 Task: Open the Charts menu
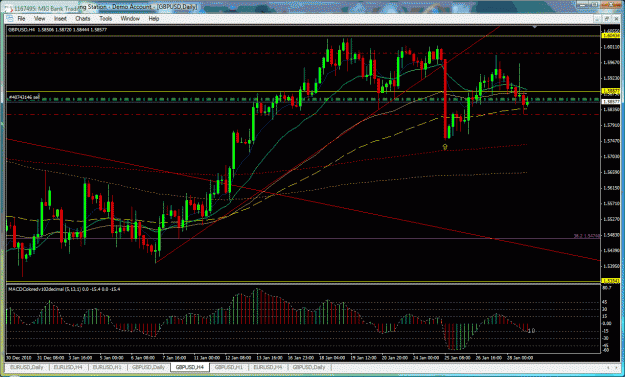pos(83,19)
